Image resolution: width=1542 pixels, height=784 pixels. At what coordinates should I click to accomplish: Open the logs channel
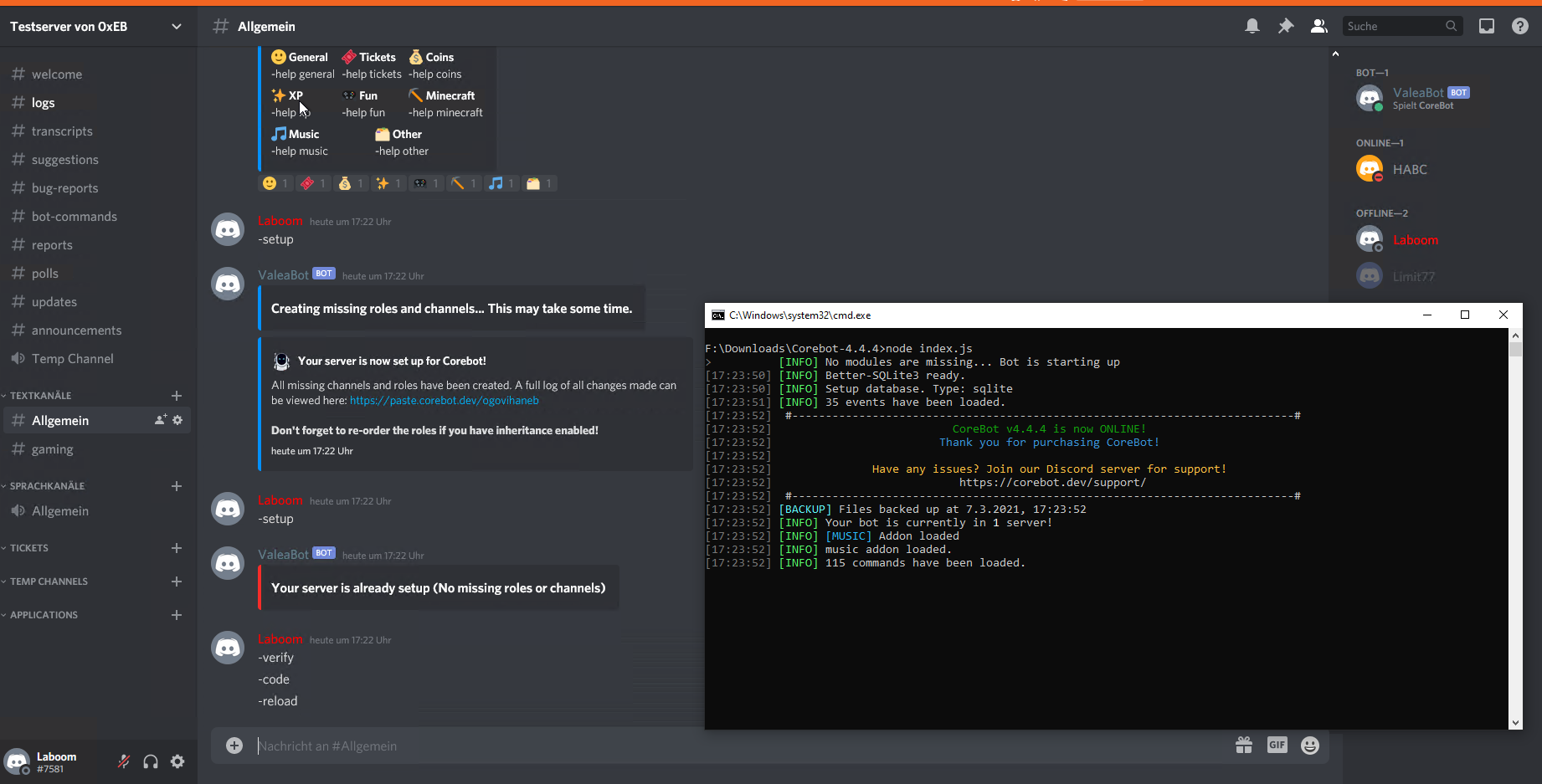coord(98,103)
